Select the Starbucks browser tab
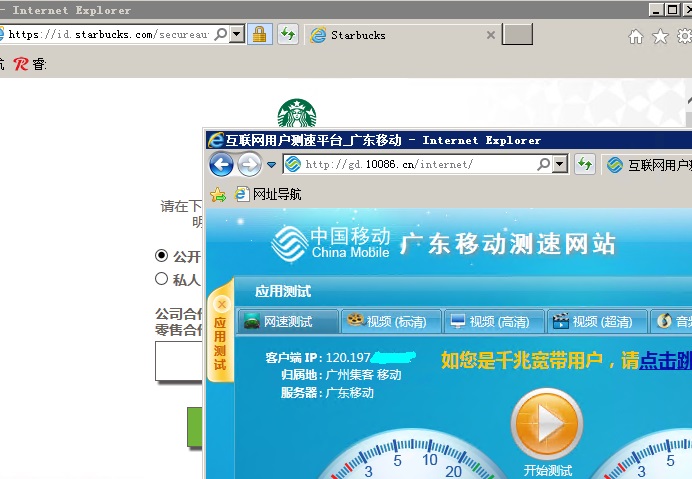 click(x=402, y=35)
